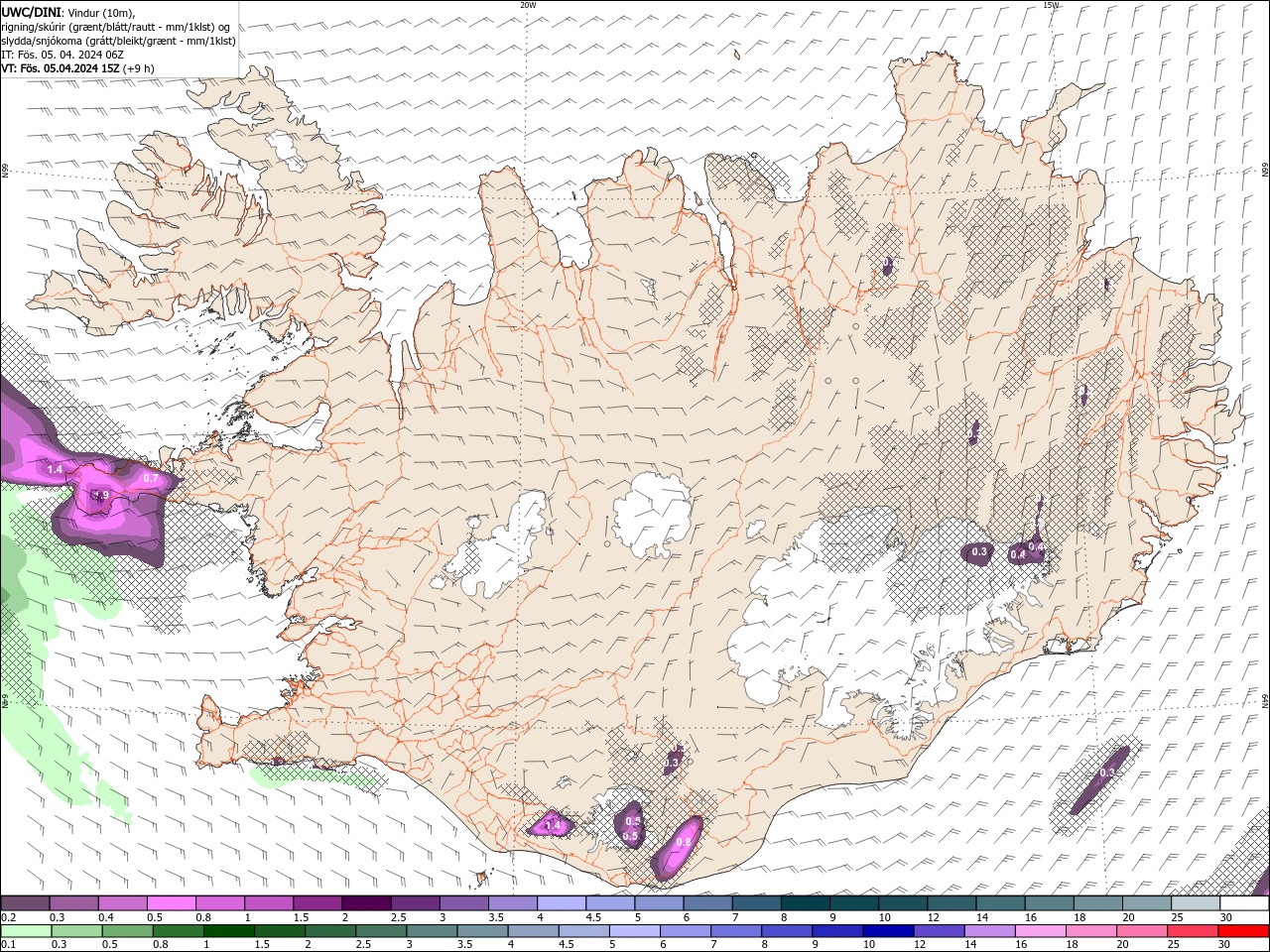Click the light pink 16 swatch in bottom legend row
This screenshot has width=1270, height=952.
tap(1041, 931)
